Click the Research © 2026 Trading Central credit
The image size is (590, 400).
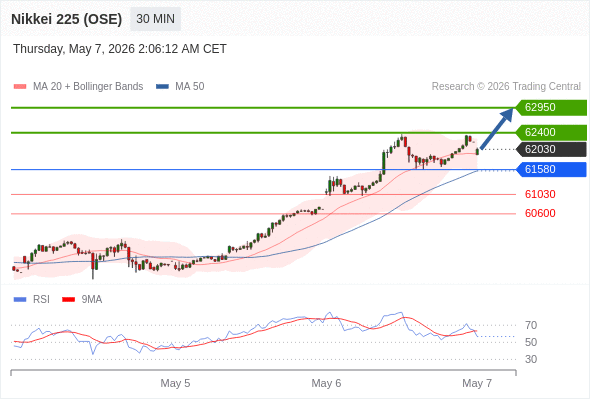pyautogui.click(x=506, y=87)
